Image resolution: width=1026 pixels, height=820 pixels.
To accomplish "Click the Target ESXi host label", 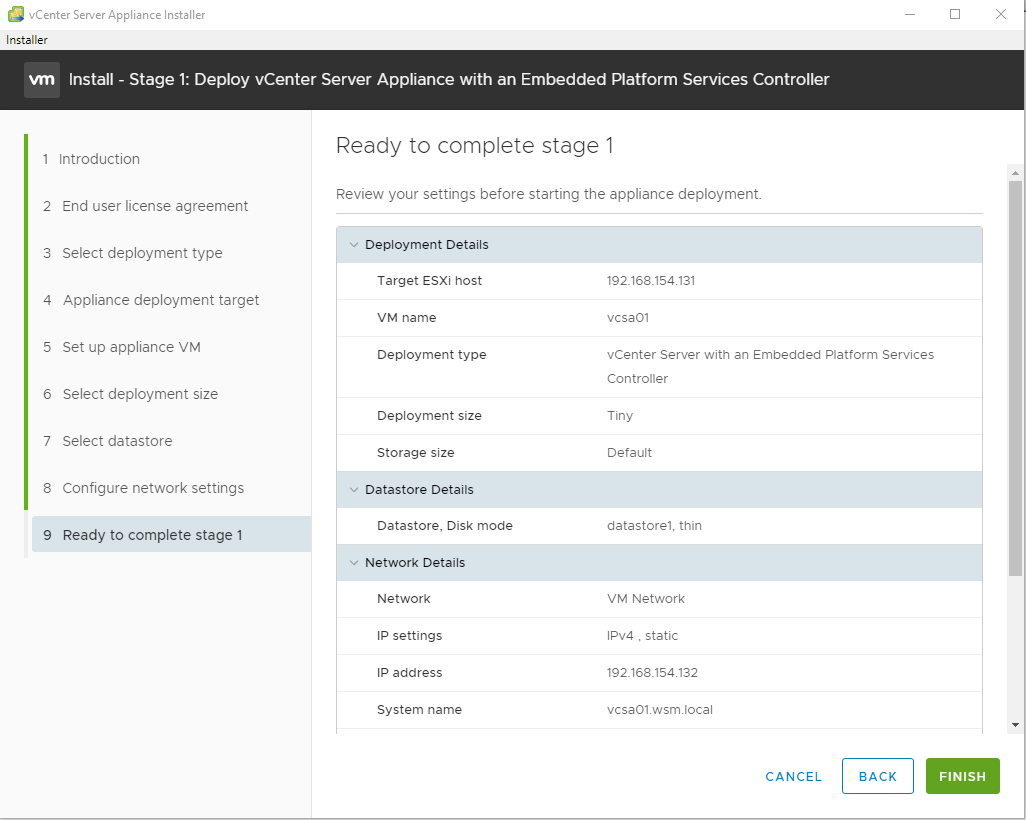I will (429, 281).
